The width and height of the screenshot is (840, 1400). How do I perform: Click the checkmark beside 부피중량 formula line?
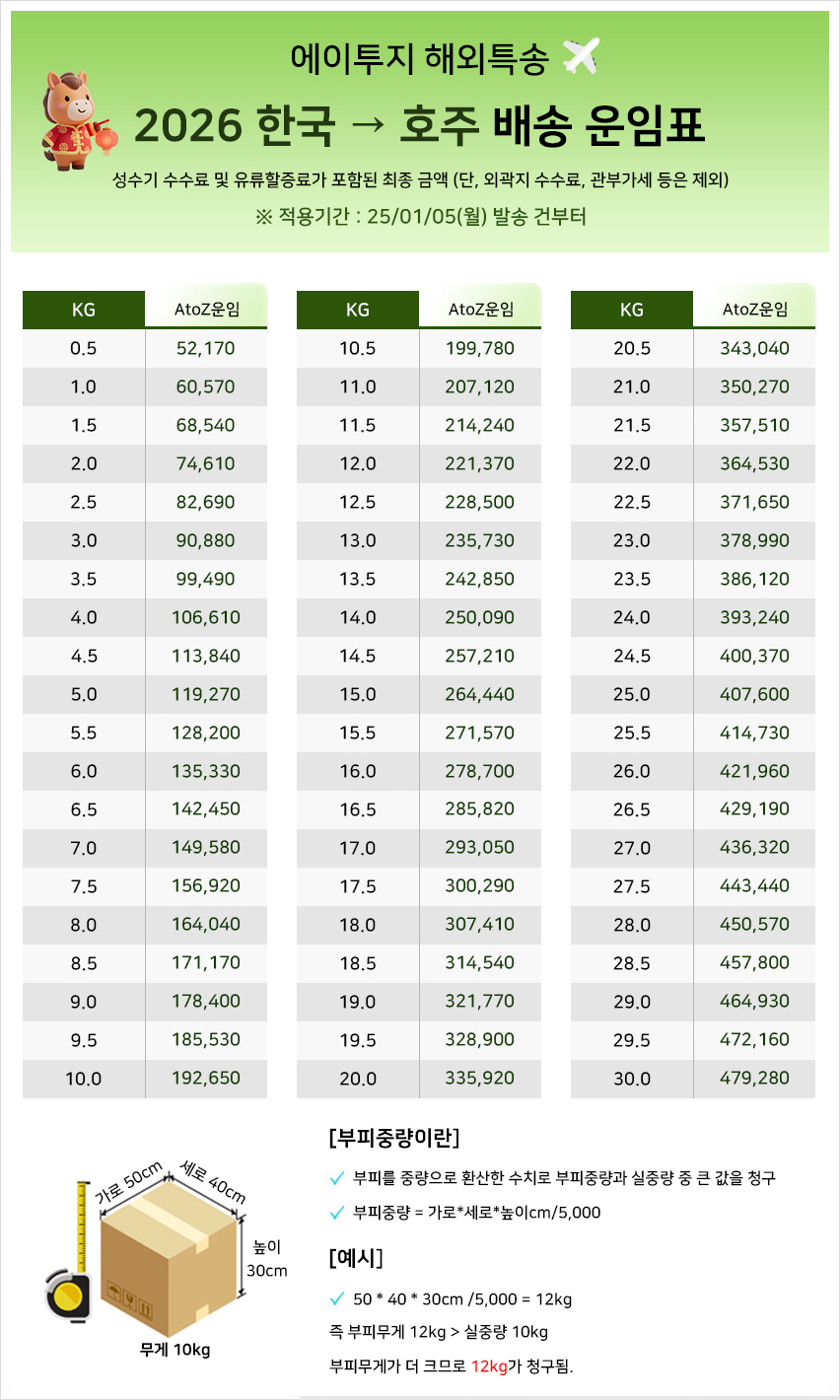click(x=338, y=1213)
